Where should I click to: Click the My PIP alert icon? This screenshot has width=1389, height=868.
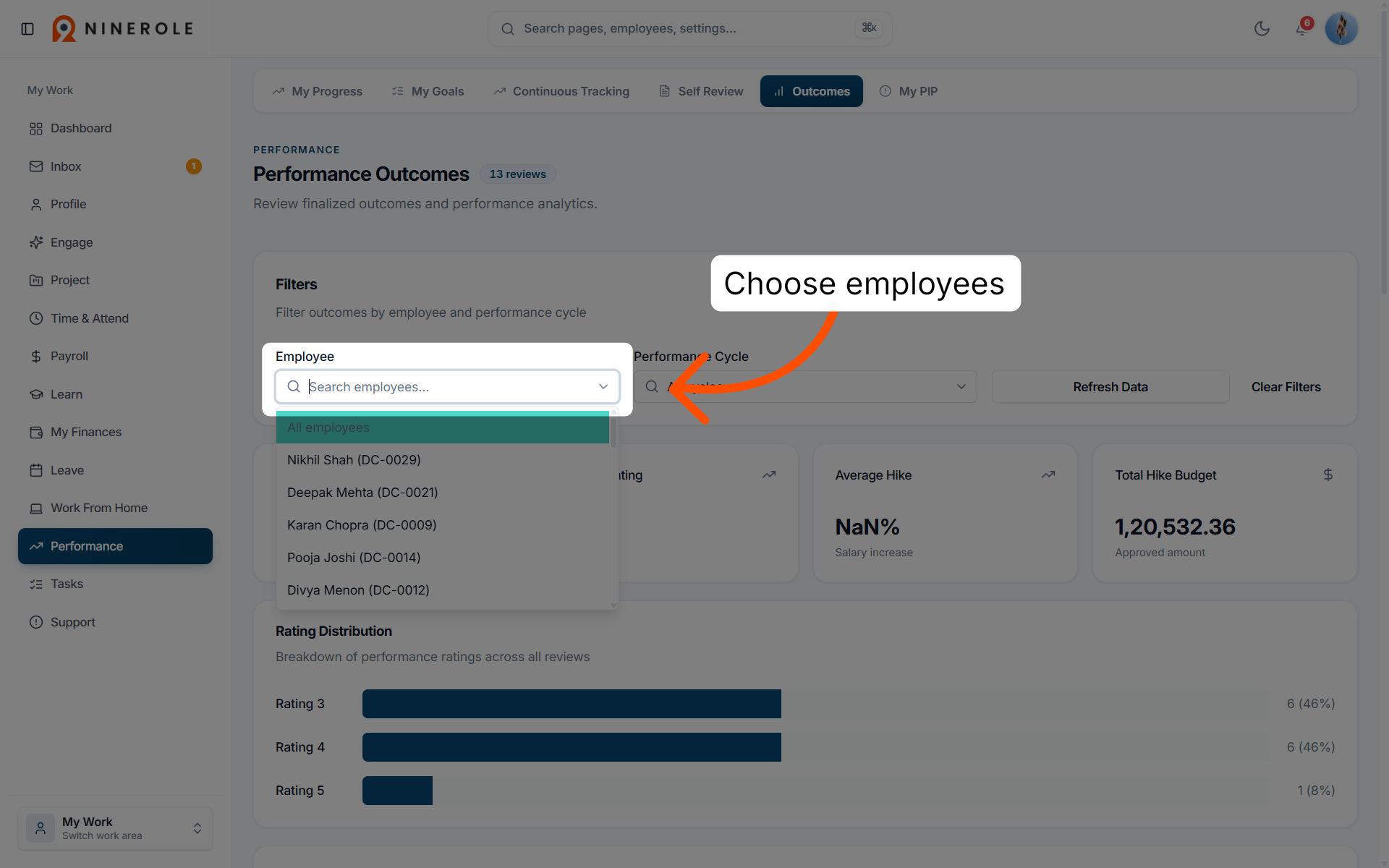click(x=885, y=91)
